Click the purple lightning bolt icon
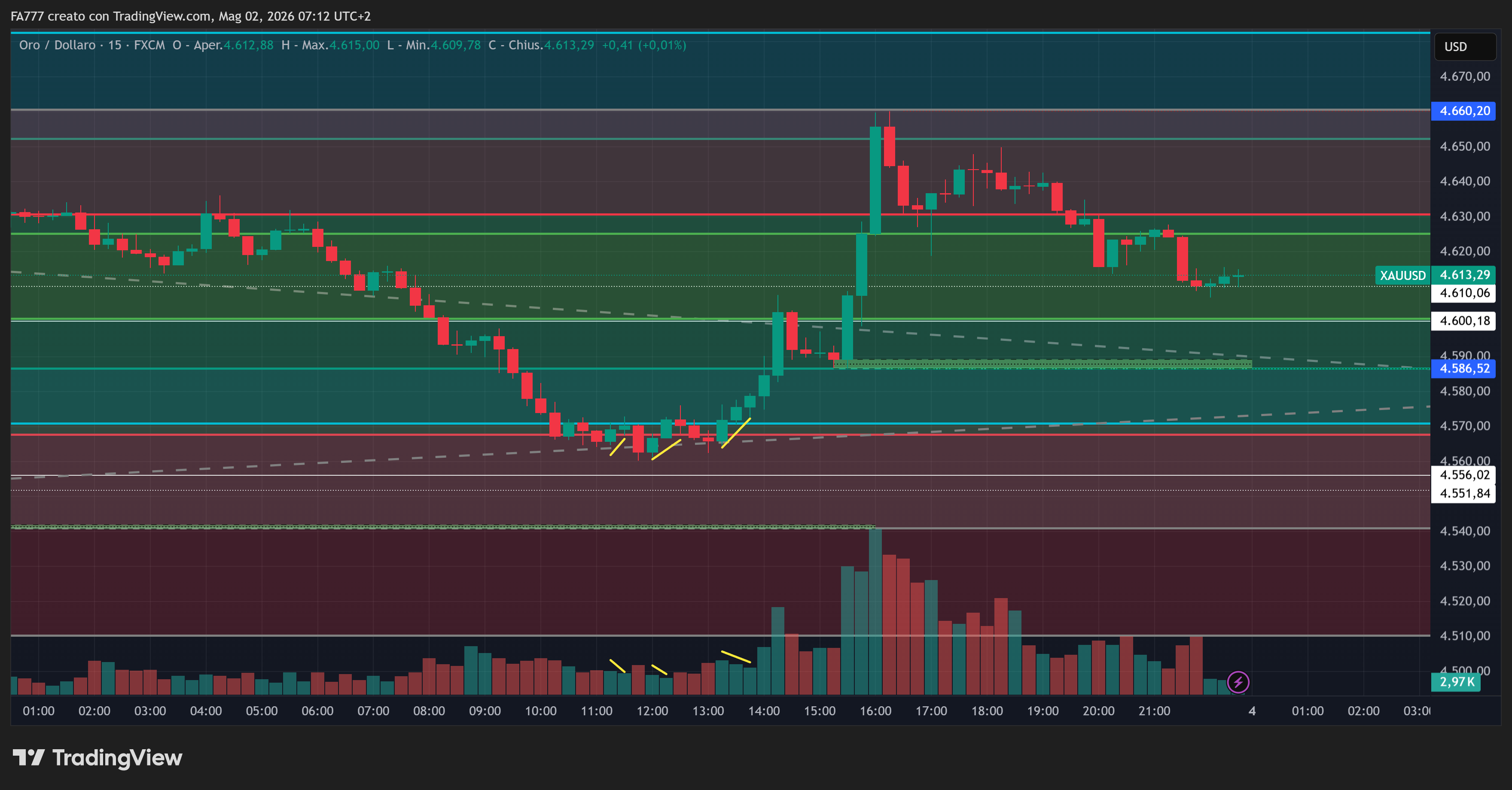Screen dimensions: 1512x790 tap(1238, 682)
